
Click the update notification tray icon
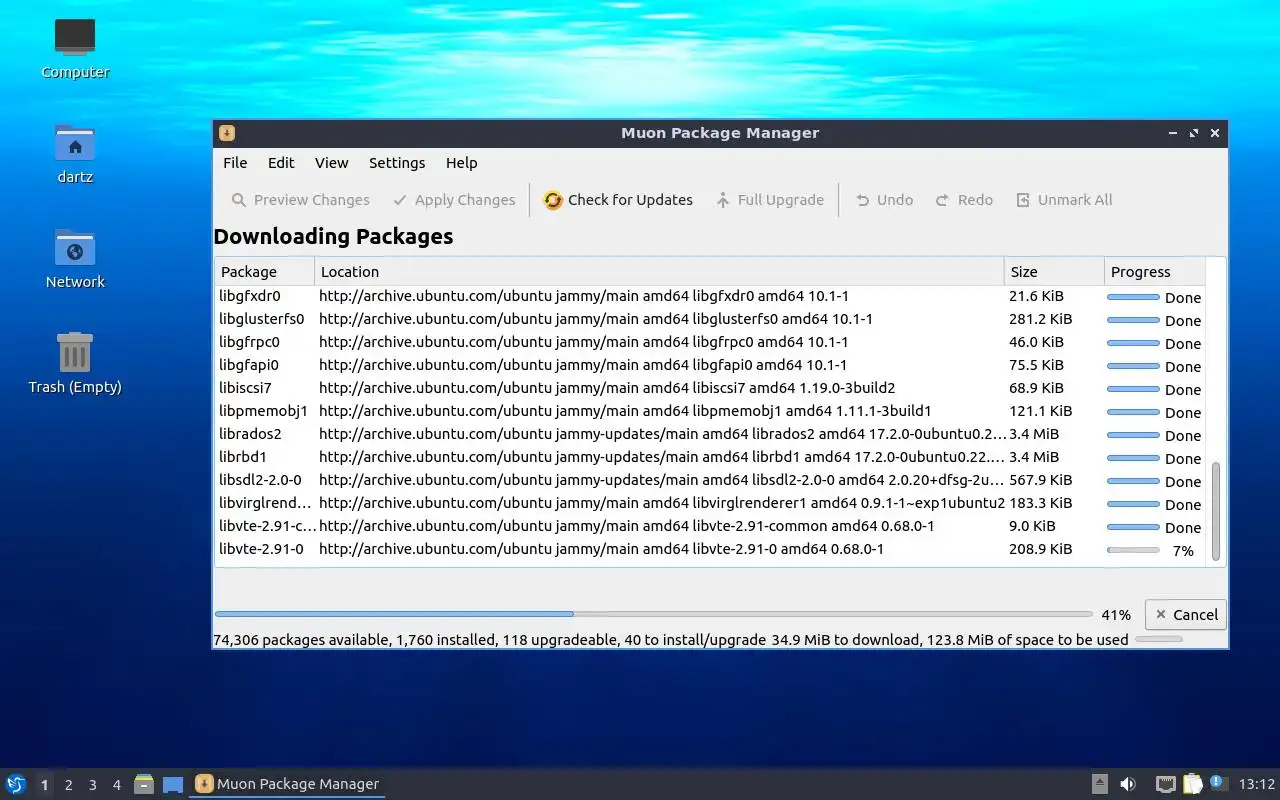(x=1218, y=783)
